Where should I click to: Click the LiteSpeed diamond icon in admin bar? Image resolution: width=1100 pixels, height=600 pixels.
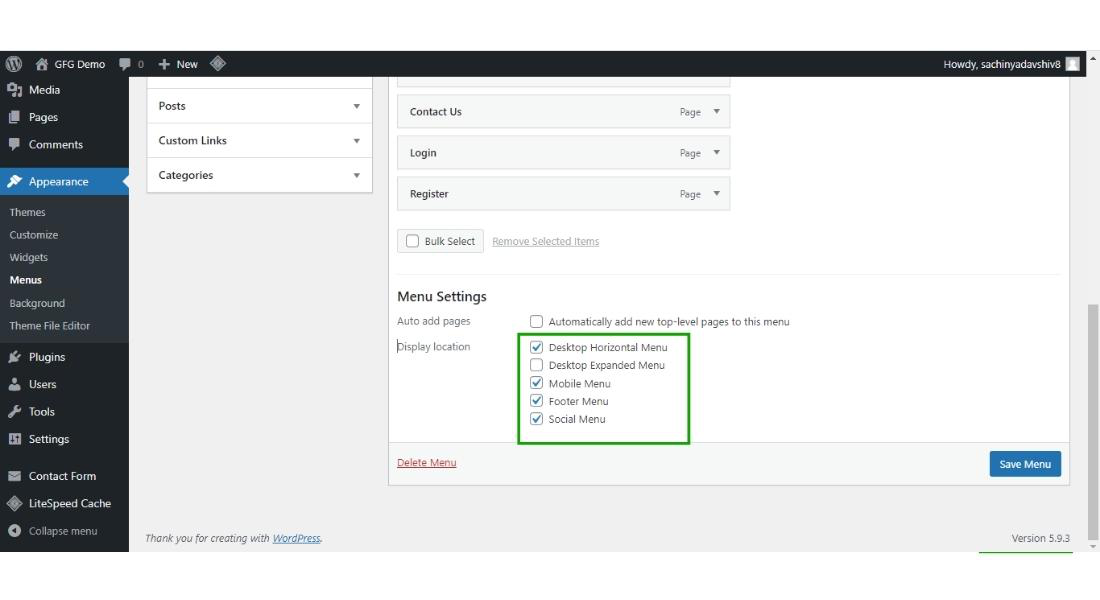[x=218, y=64]
